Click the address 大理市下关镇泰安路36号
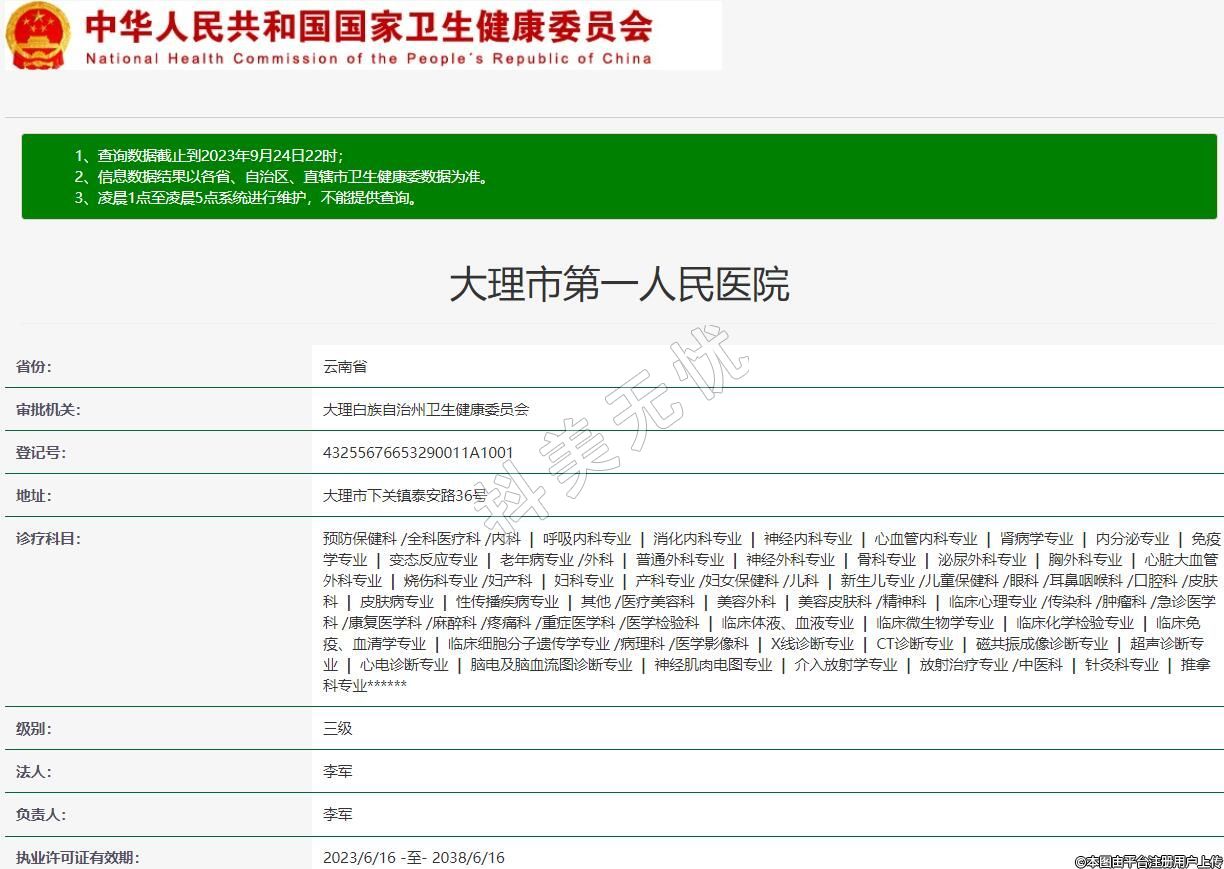Image resolution: width=1224 pixels, height=869 pixels. 405,496
